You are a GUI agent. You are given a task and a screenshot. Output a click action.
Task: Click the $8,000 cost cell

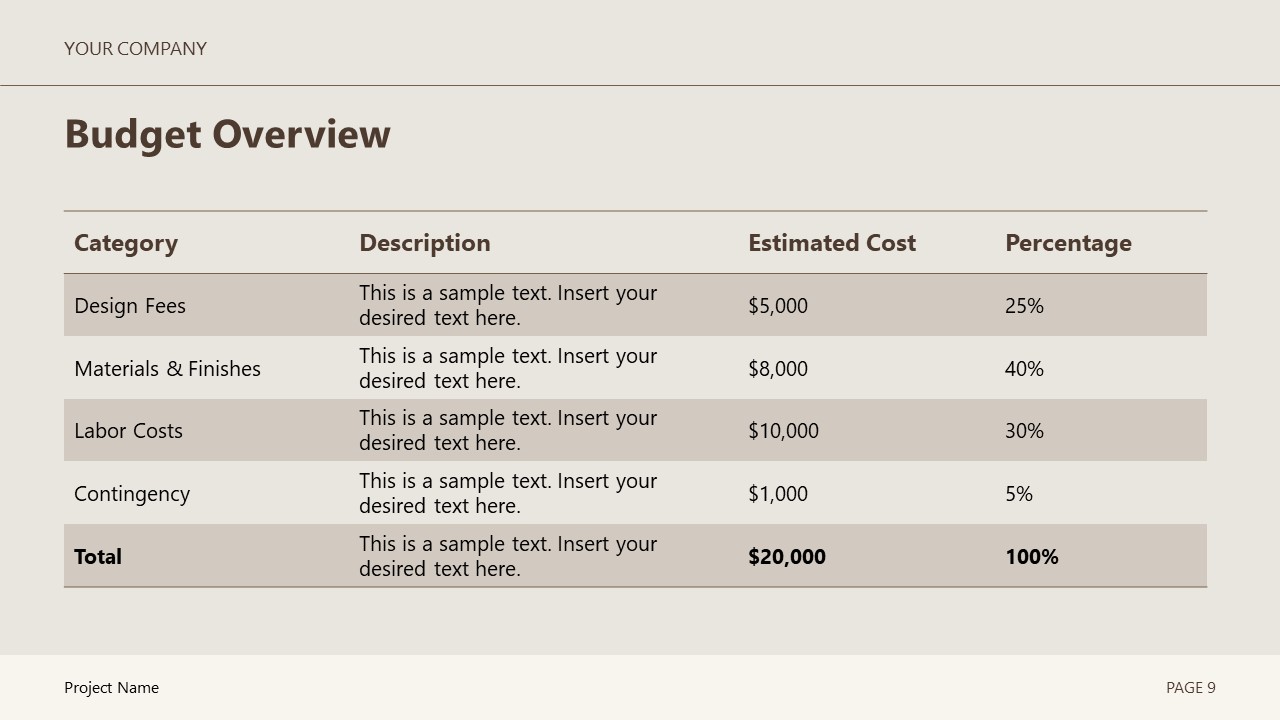coord(778,369)
